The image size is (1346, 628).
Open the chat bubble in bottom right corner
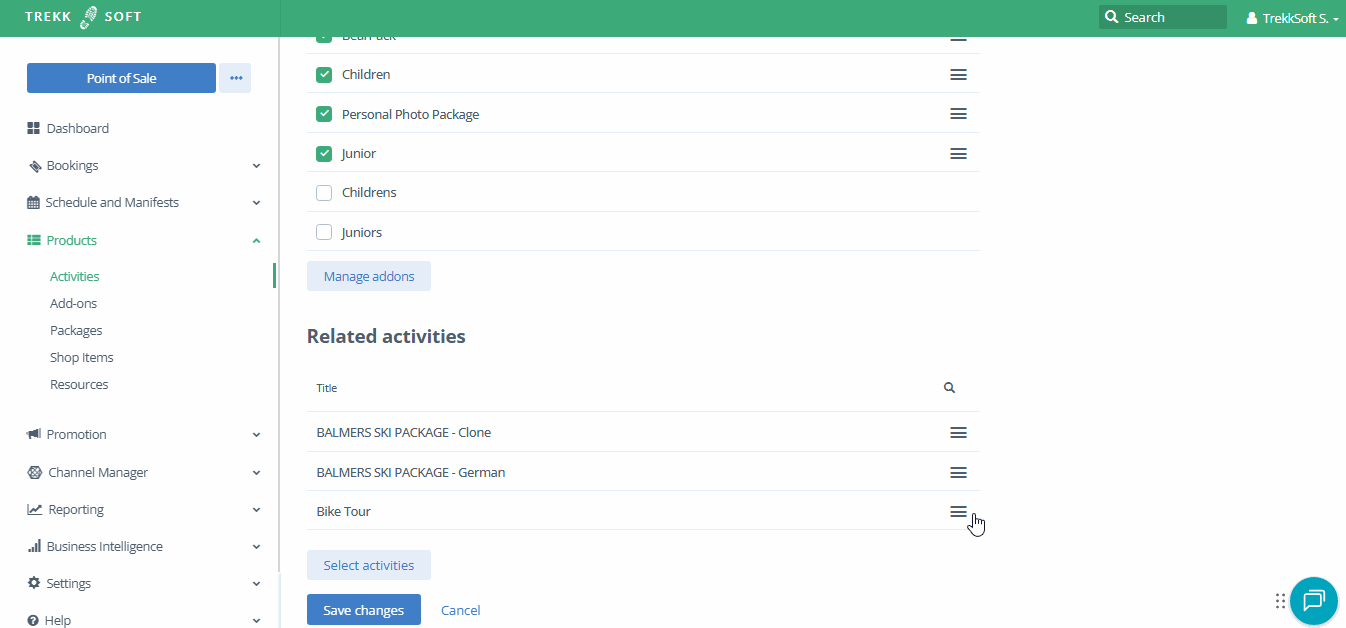tap(1313, 601)
